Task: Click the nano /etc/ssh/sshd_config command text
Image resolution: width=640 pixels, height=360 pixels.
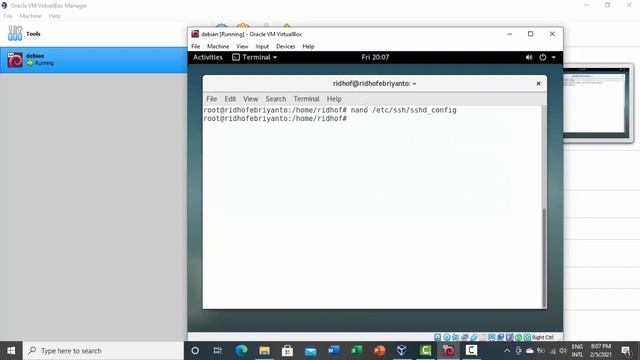Action: click(403, 110)
